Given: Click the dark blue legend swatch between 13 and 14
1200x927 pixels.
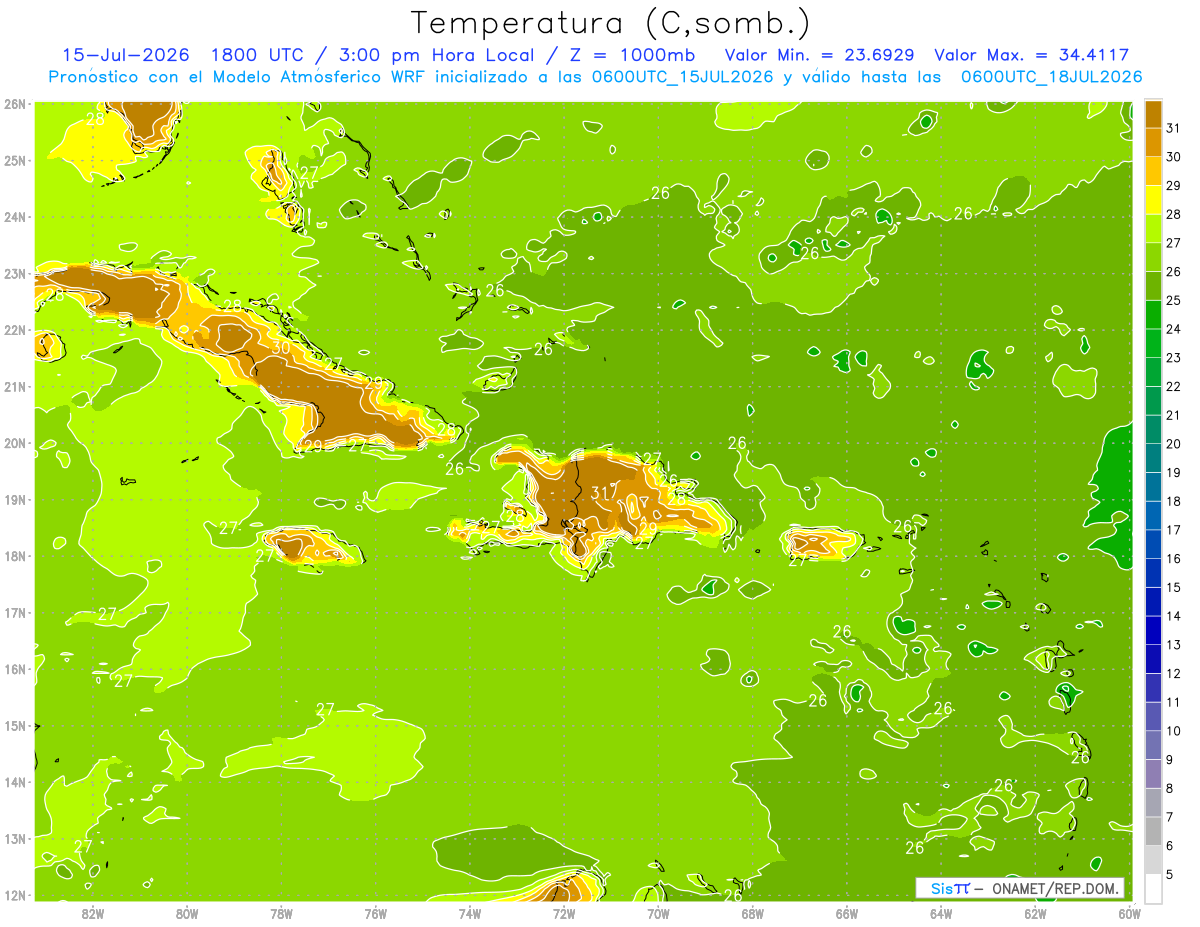Looking at the screenshot, I should [1153, 630].
